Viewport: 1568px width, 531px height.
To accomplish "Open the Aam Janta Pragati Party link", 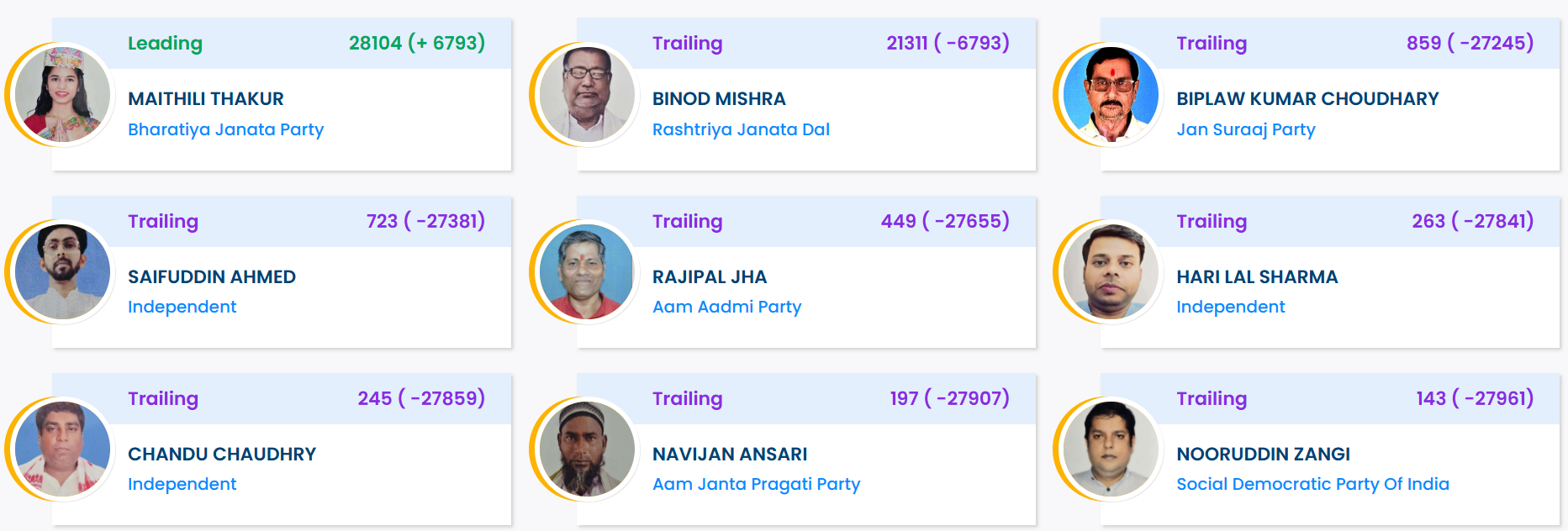I will tap(757, 484).
